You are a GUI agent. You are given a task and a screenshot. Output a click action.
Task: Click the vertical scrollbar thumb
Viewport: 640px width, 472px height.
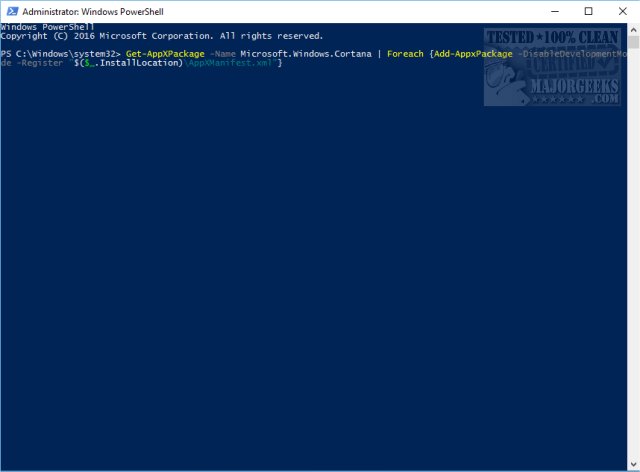click(x=633, y=42)
